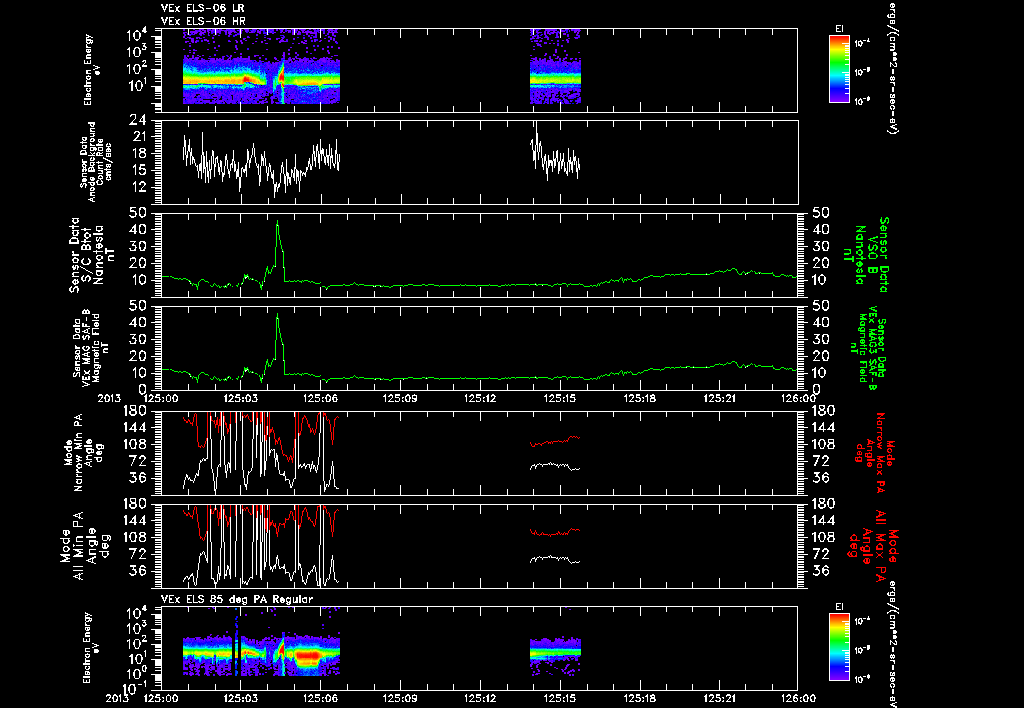Click the red Narrow Max PA trace near 125:15
Screen dimensions: 1024x708
click(x=555, y=441)
